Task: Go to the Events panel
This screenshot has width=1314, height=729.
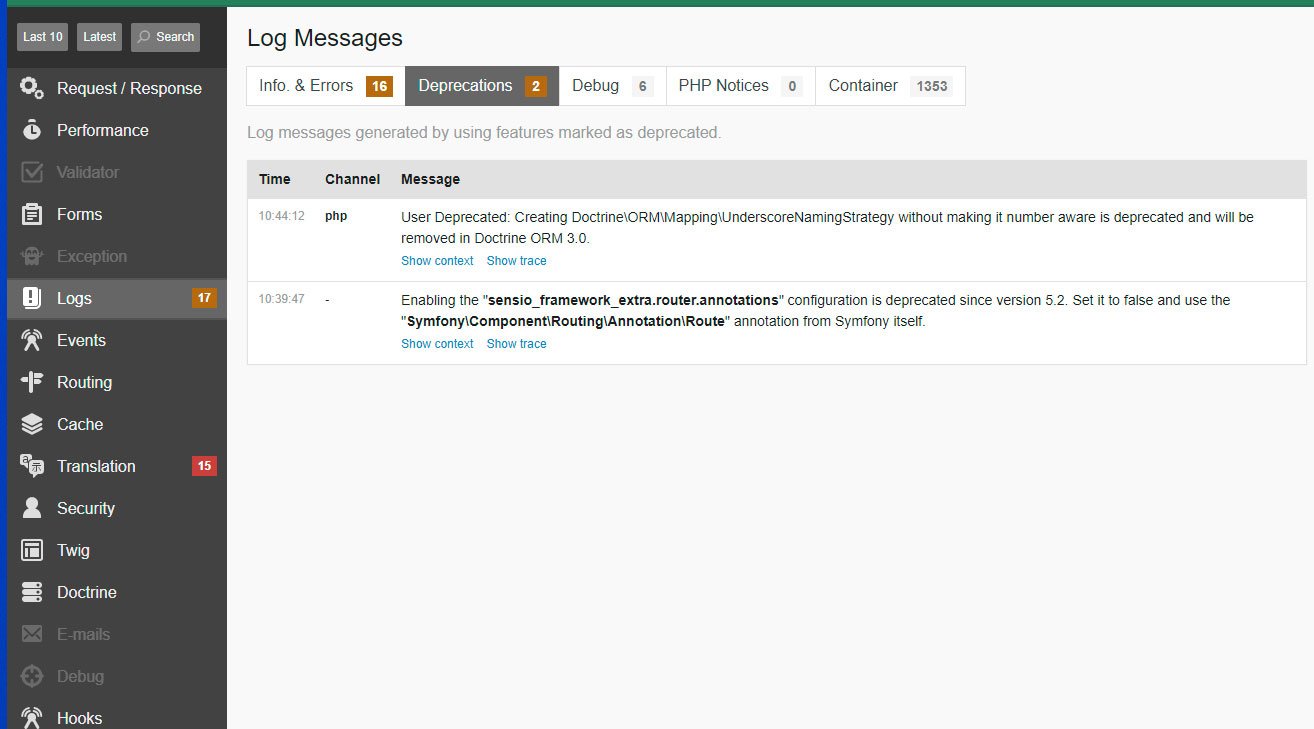Action: 117,340
